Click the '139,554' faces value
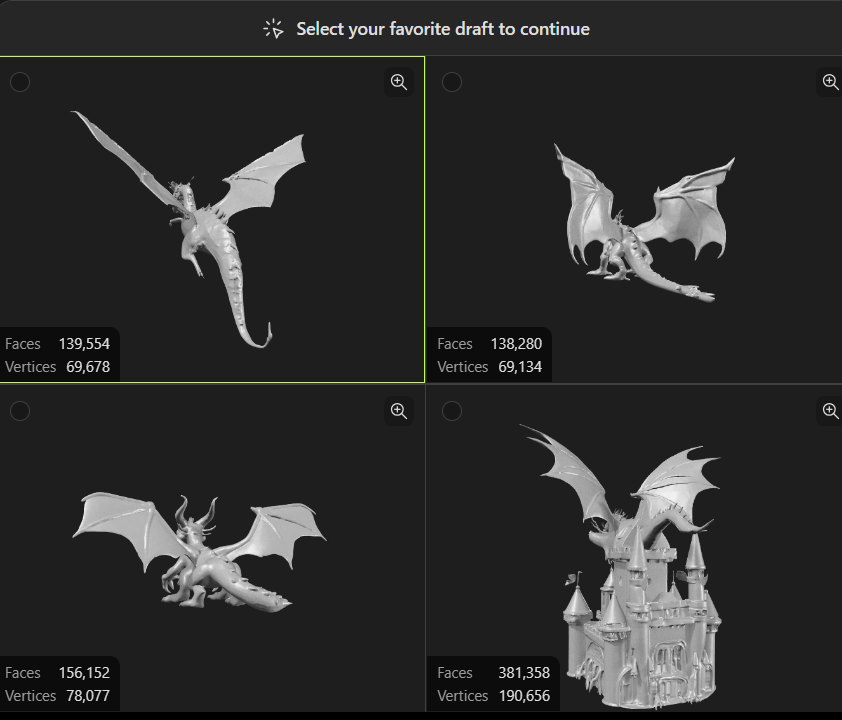 [84, 344]
